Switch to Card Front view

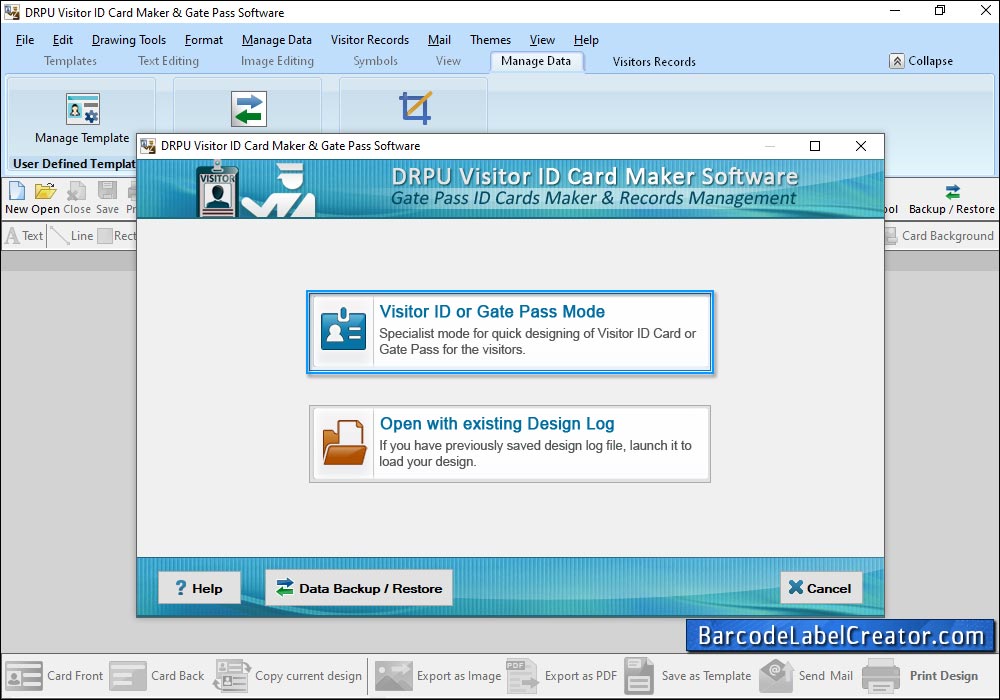pos(54,676)
